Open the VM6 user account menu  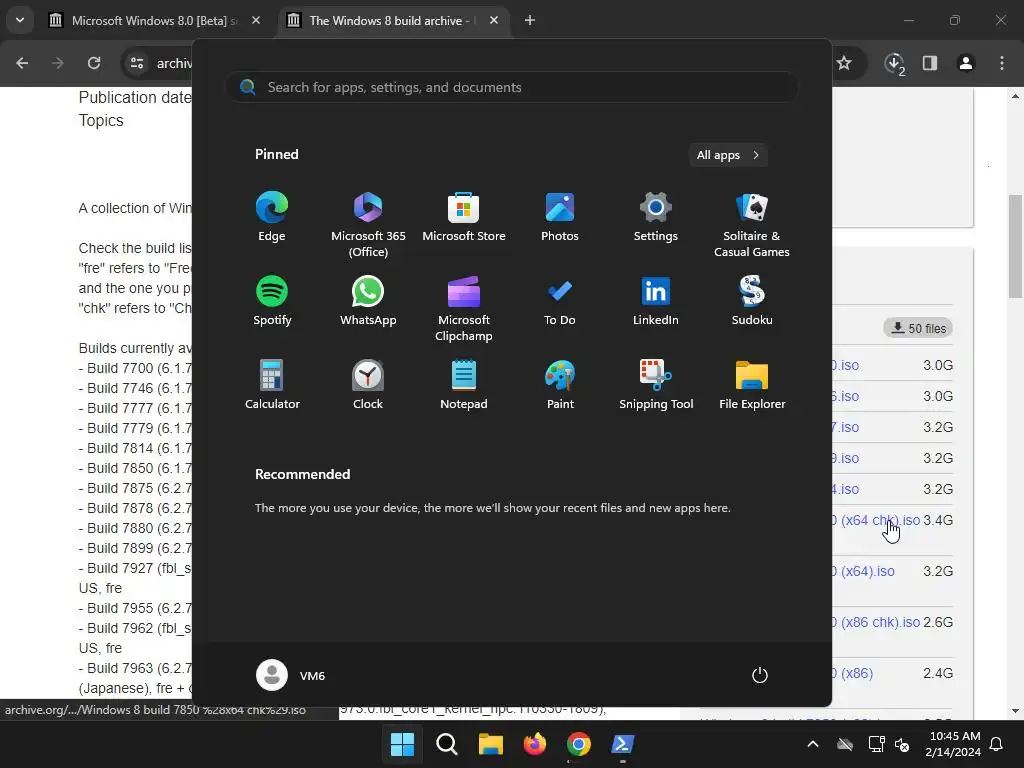[x=291, y=675]
